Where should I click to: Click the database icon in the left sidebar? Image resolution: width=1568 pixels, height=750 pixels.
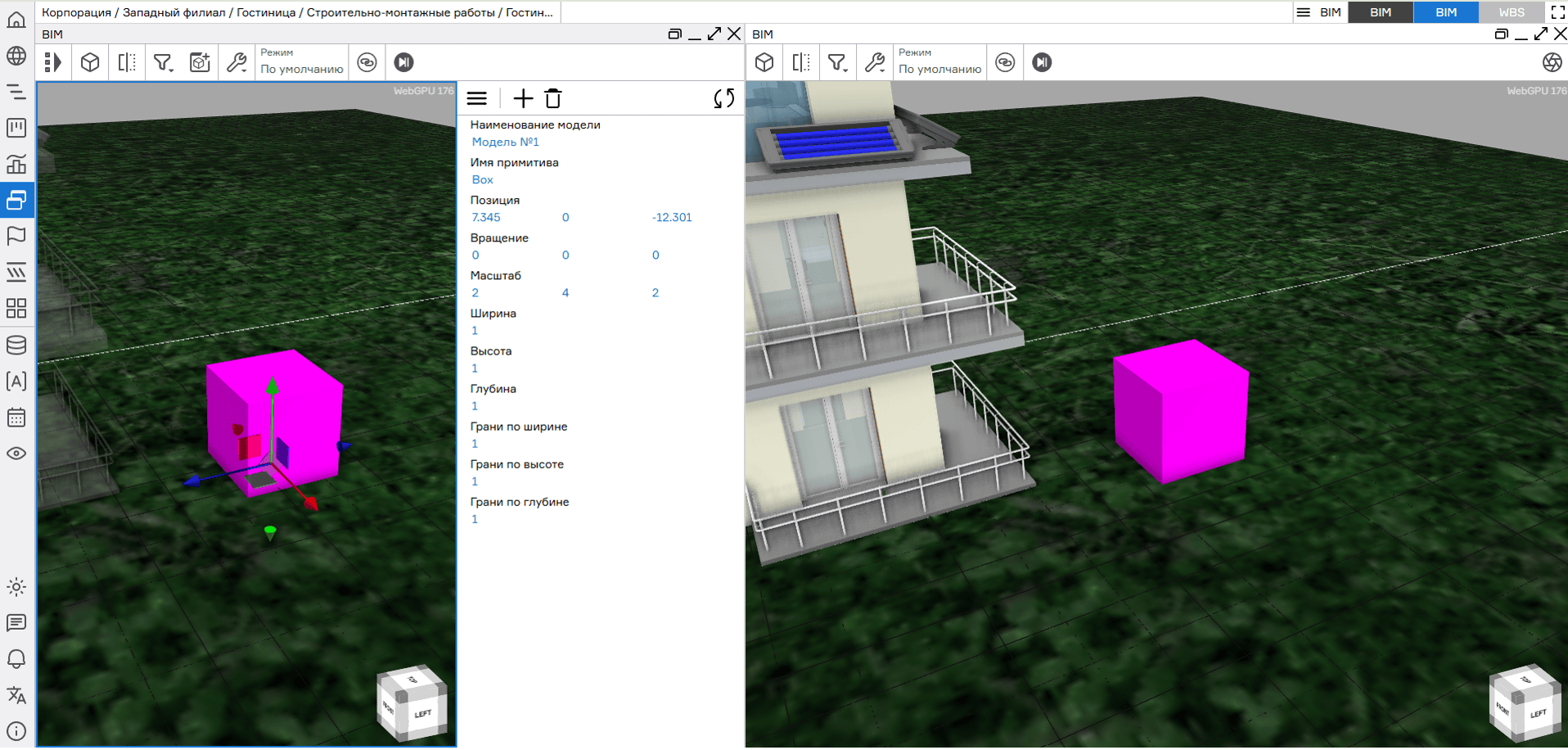(16, 345)
